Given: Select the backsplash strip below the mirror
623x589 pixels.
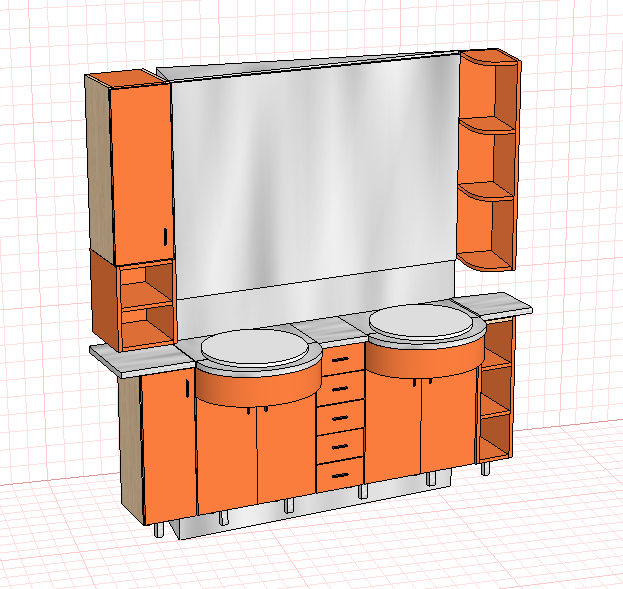Looking at the screenshot, I should (316, 302).
